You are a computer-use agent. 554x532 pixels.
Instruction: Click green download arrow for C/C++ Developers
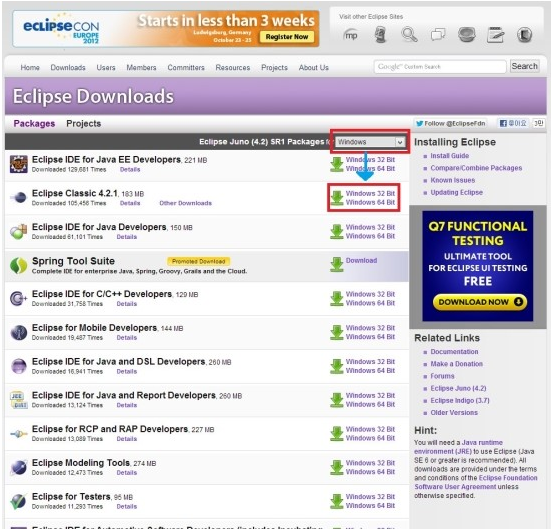pyautogui.click(x=337, y=298)
